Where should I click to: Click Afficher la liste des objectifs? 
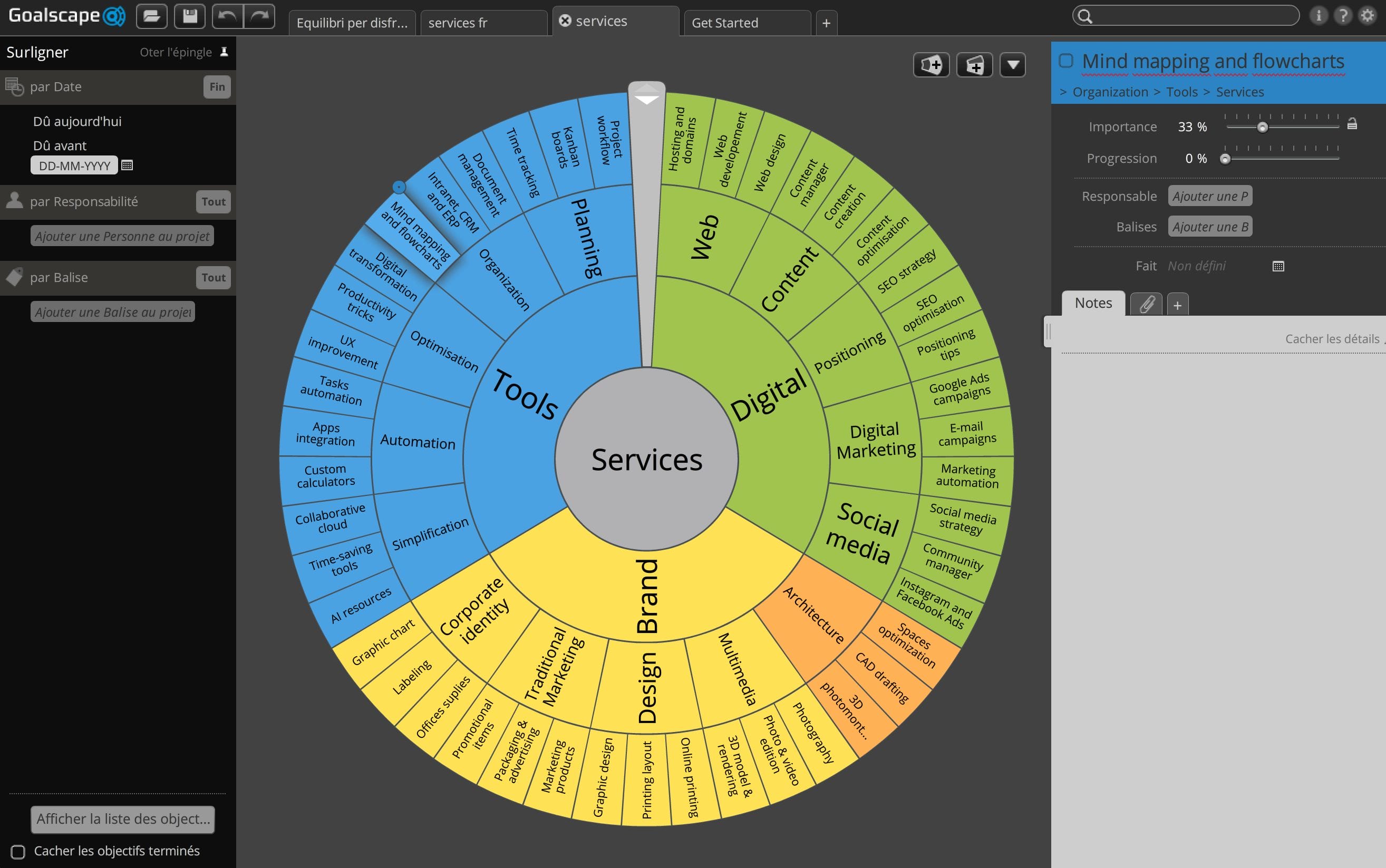[x=122, y=819]
